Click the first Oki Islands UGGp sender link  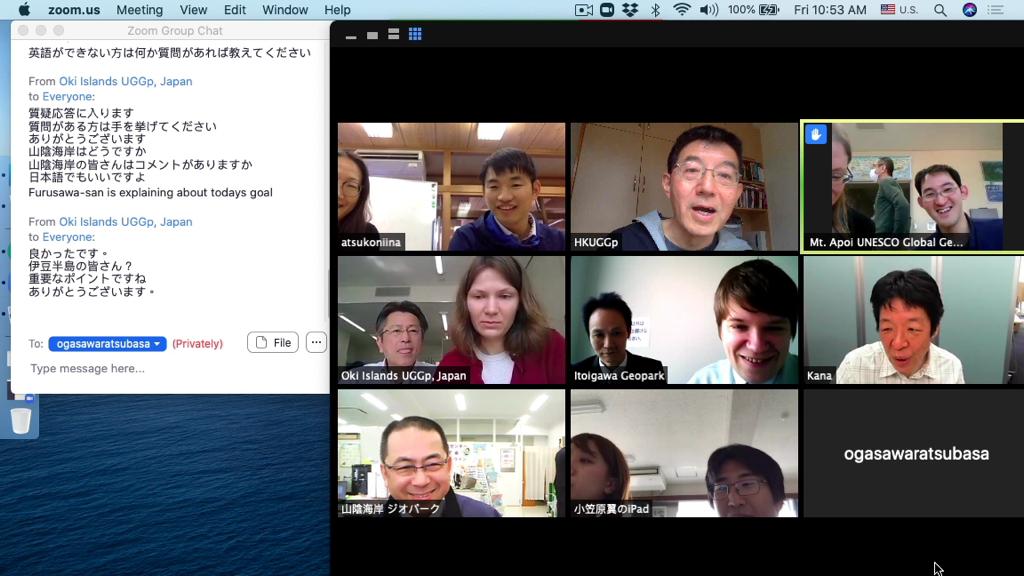pos(125,82)
